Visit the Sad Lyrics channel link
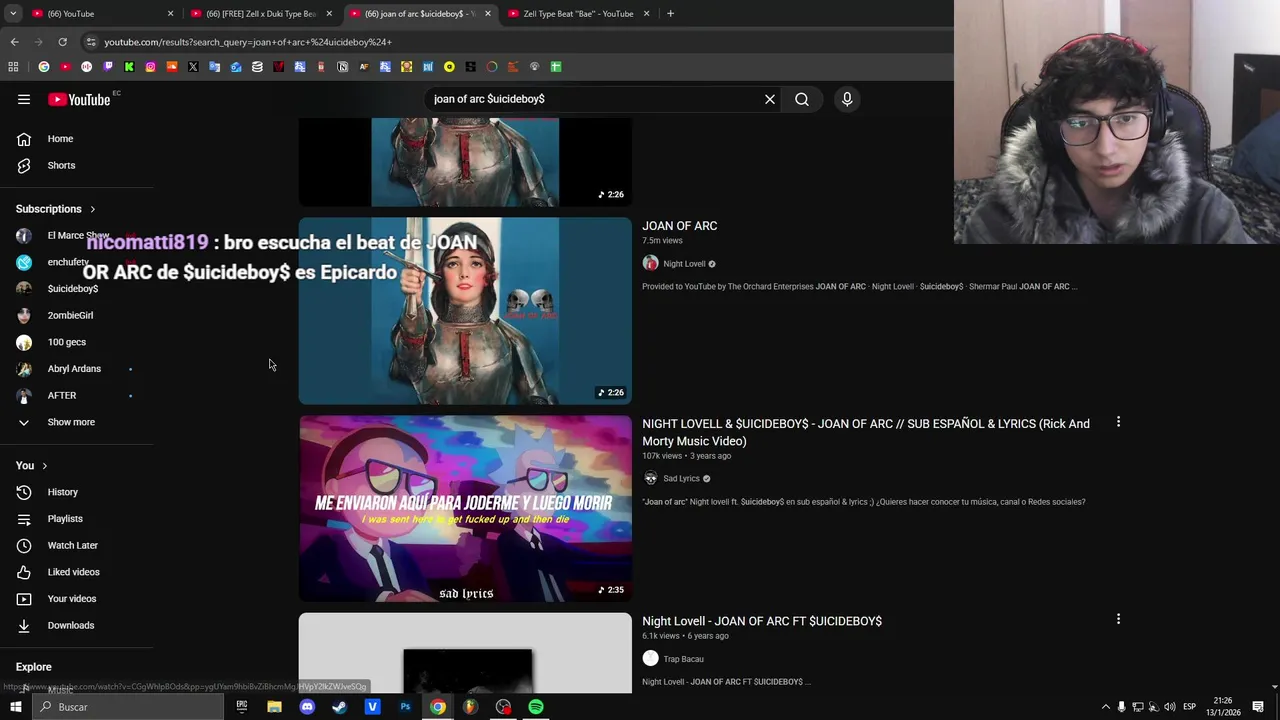This screenshot has width=1280, height=720. (681, 479)
